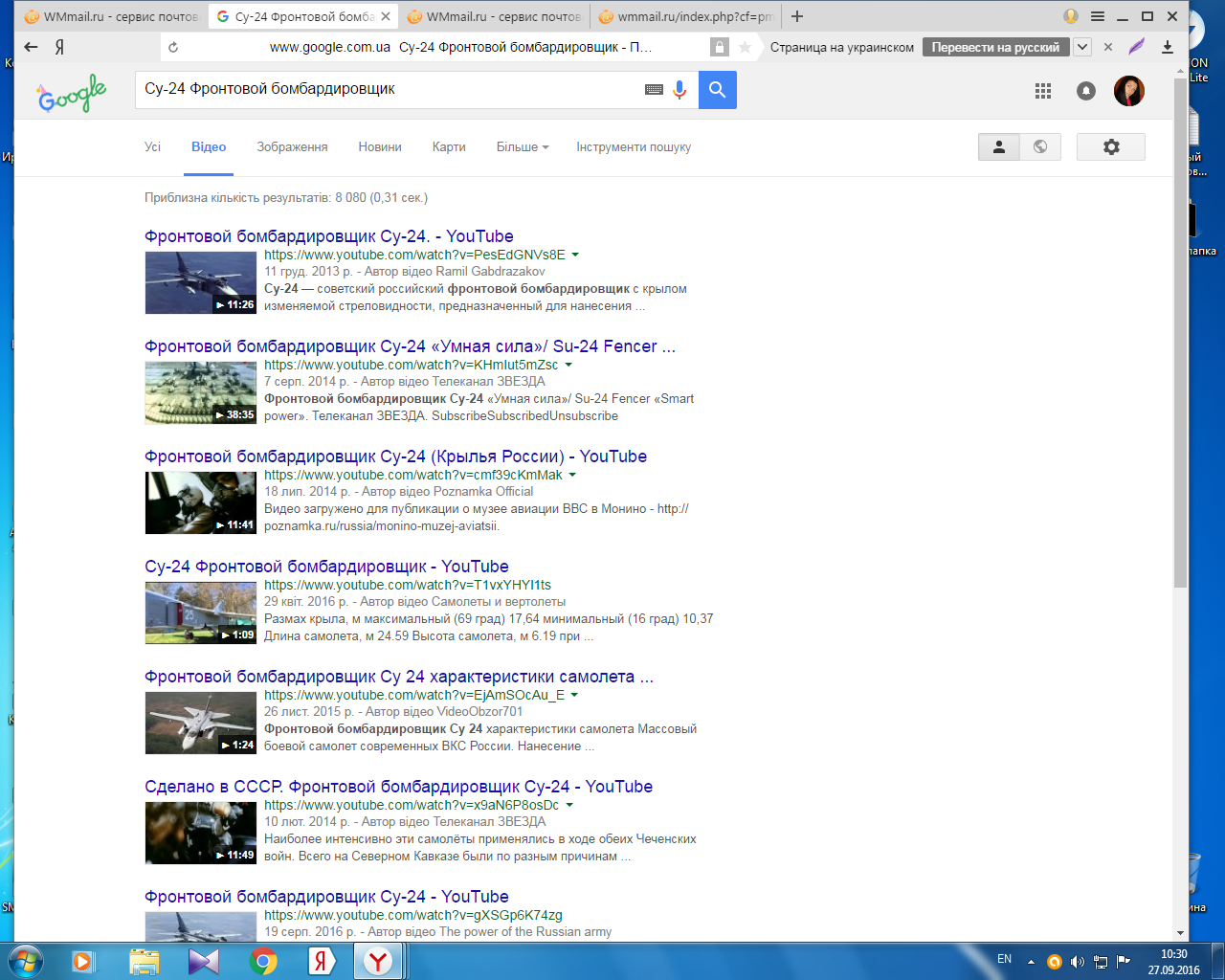Image resolution: width=1225 pixels, height=980 pixels.
Task: Click the 11:26 video thumbnail
Action: pyautogui.click(x=201, y=282)
